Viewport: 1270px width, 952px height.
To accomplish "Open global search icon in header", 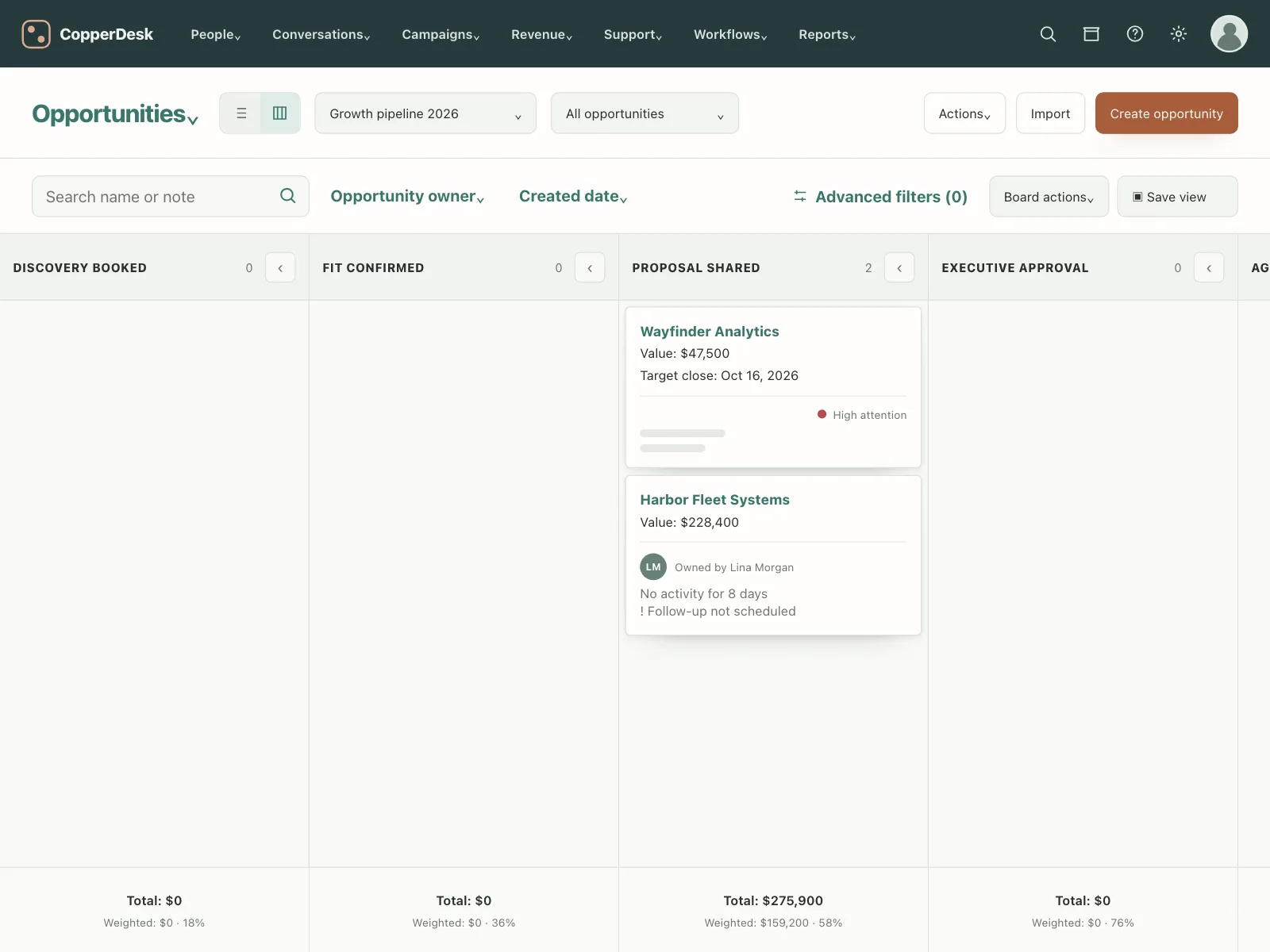I will coord(1048,34).
